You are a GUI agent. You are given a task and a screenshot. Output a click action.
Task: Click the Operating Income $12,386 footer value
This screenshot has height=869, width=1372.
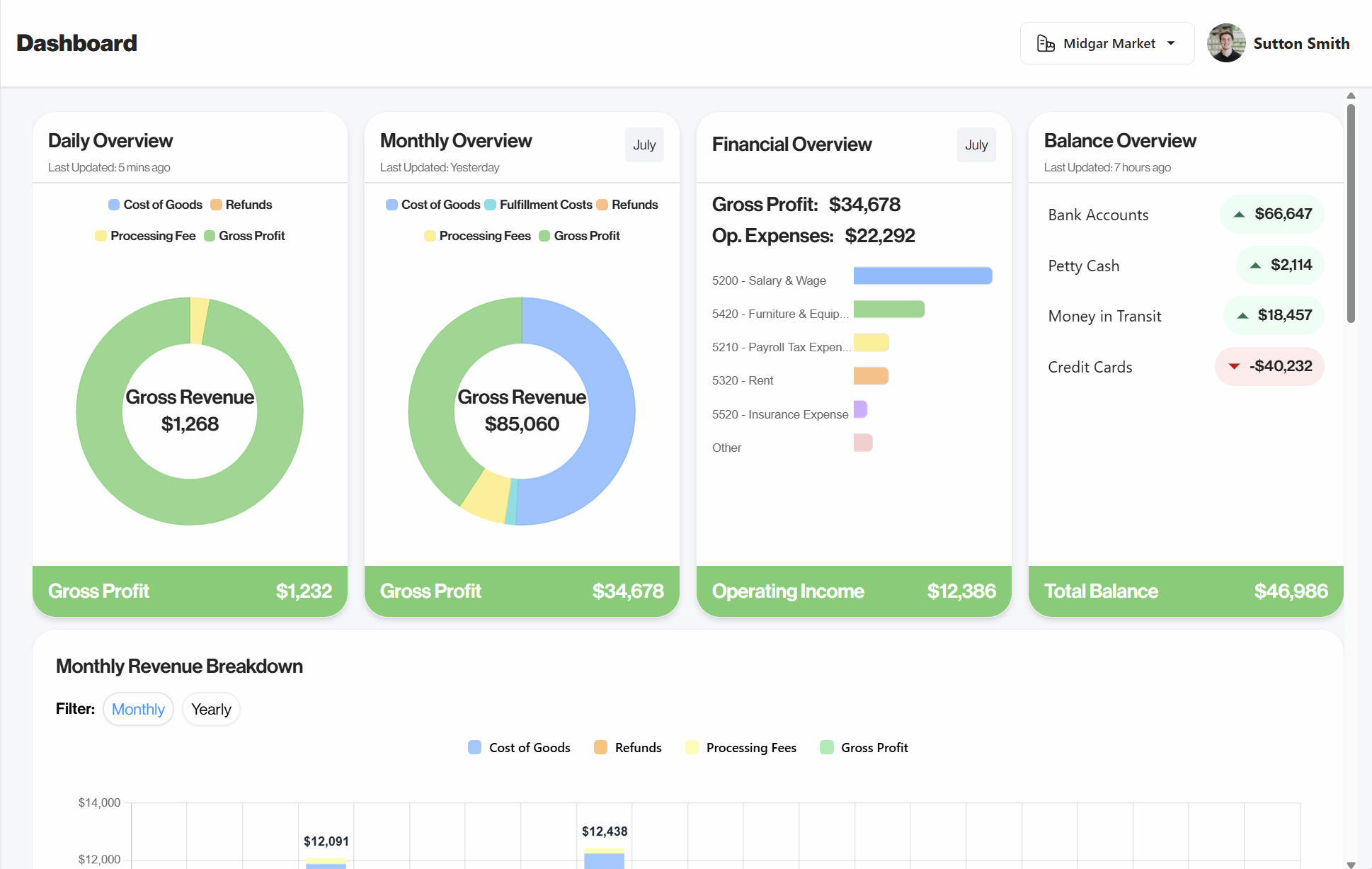pos(961,591)
